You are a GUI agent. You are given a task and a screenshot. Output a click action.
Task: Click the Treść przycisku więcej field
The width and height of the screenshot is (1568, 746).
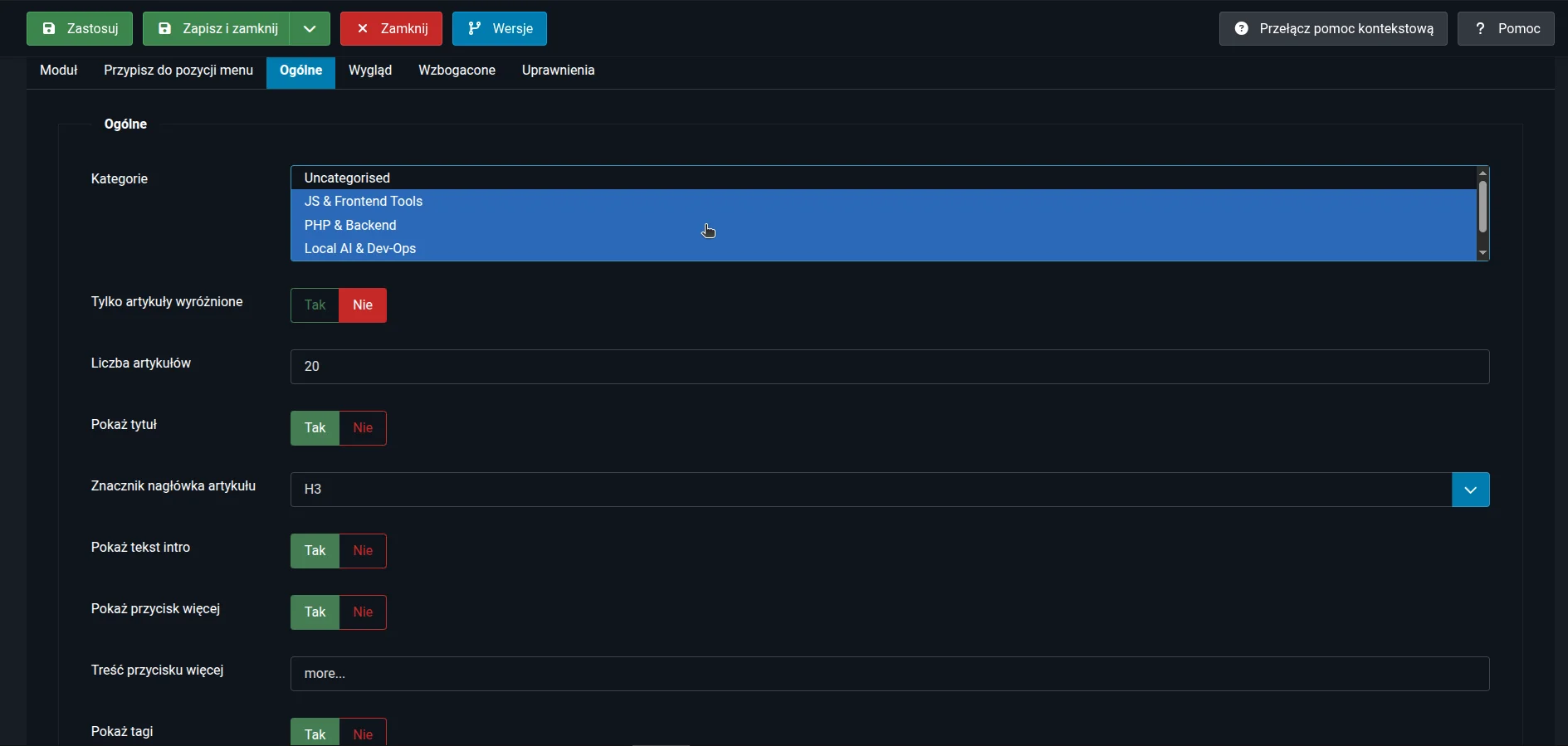pos(889,674)
